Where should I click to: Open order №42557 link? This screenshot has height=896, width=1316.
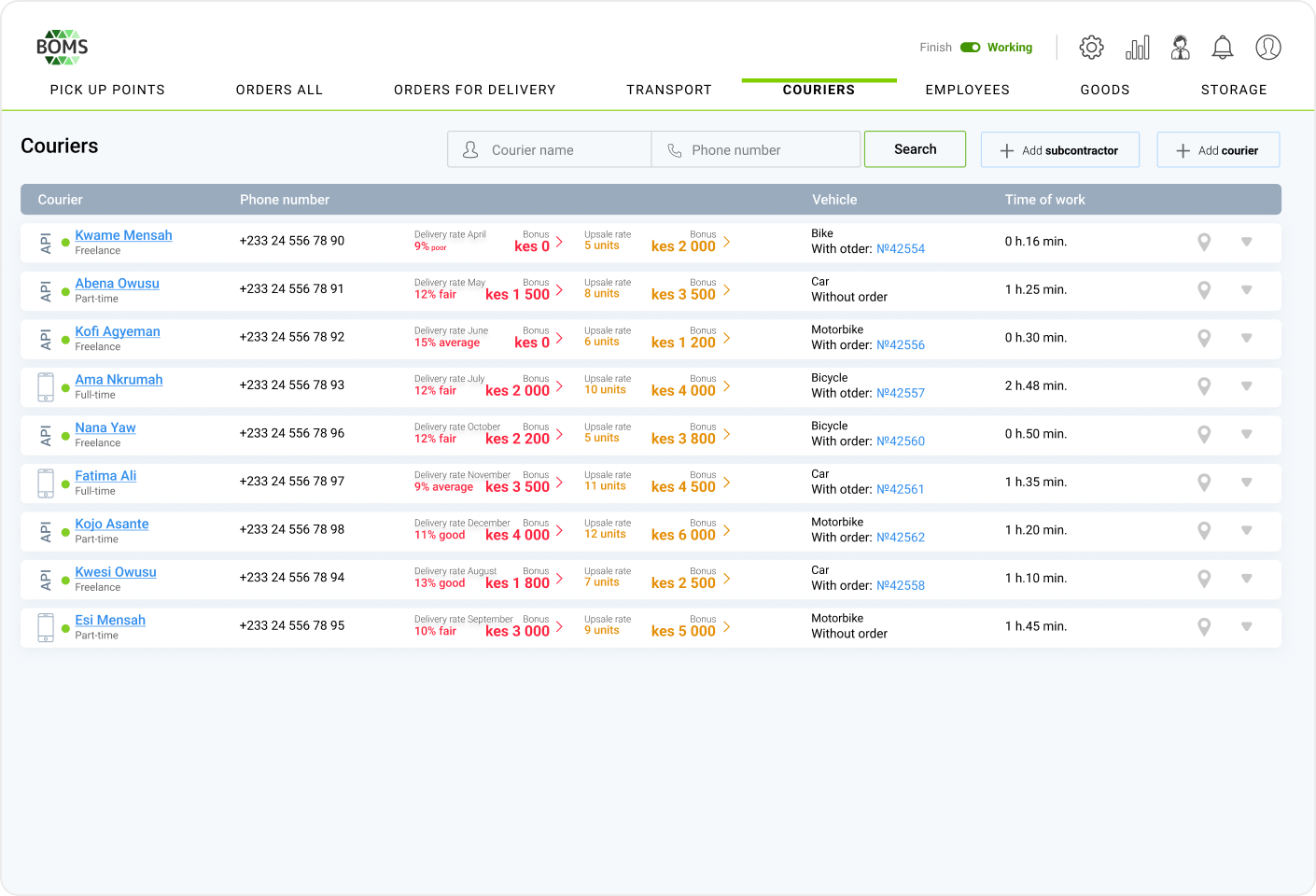(x=900, y=393)
